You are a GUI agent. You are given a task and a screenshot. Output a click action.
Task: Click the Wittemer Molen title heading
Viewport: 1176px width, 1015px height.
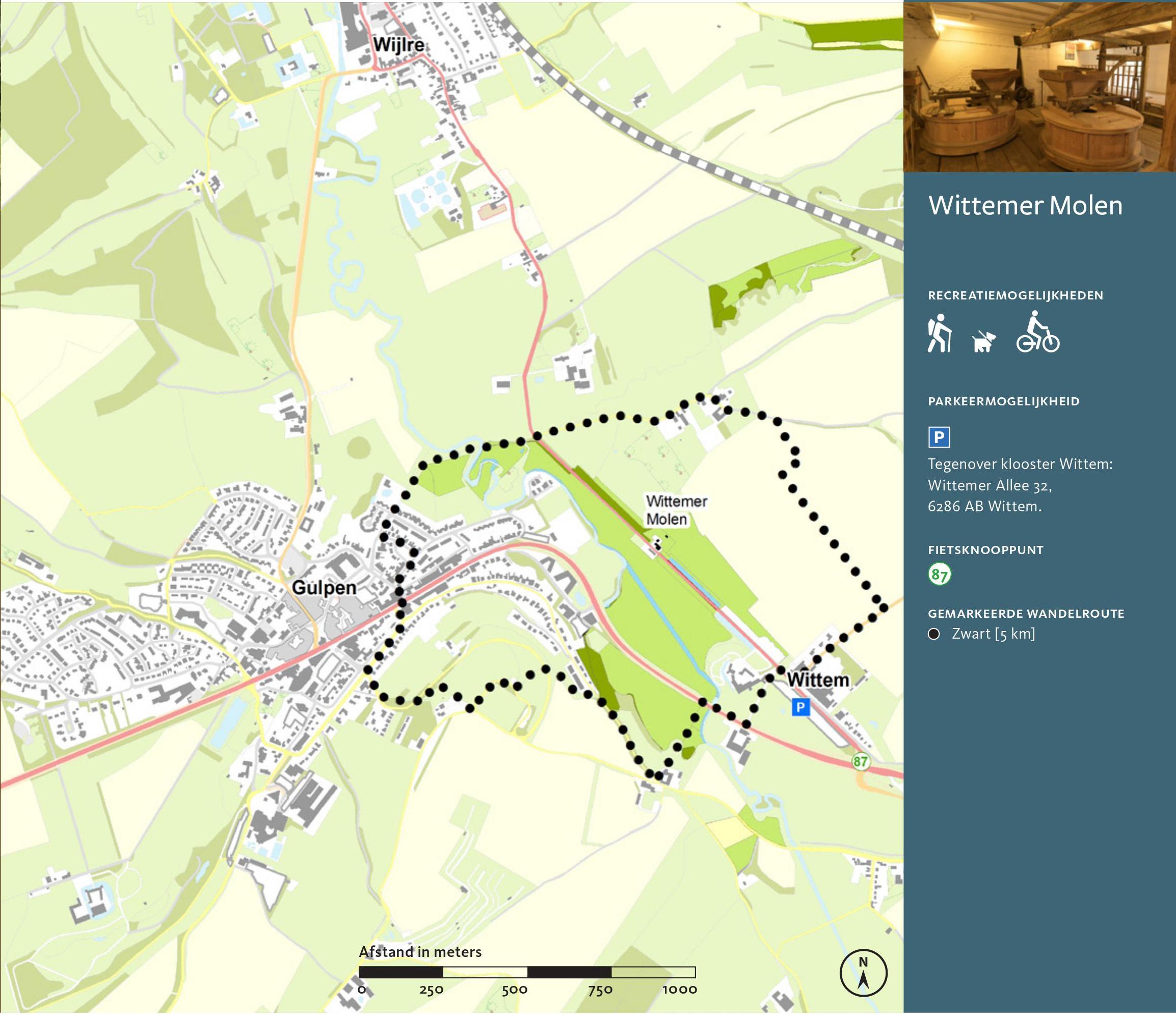(1025, 205)
